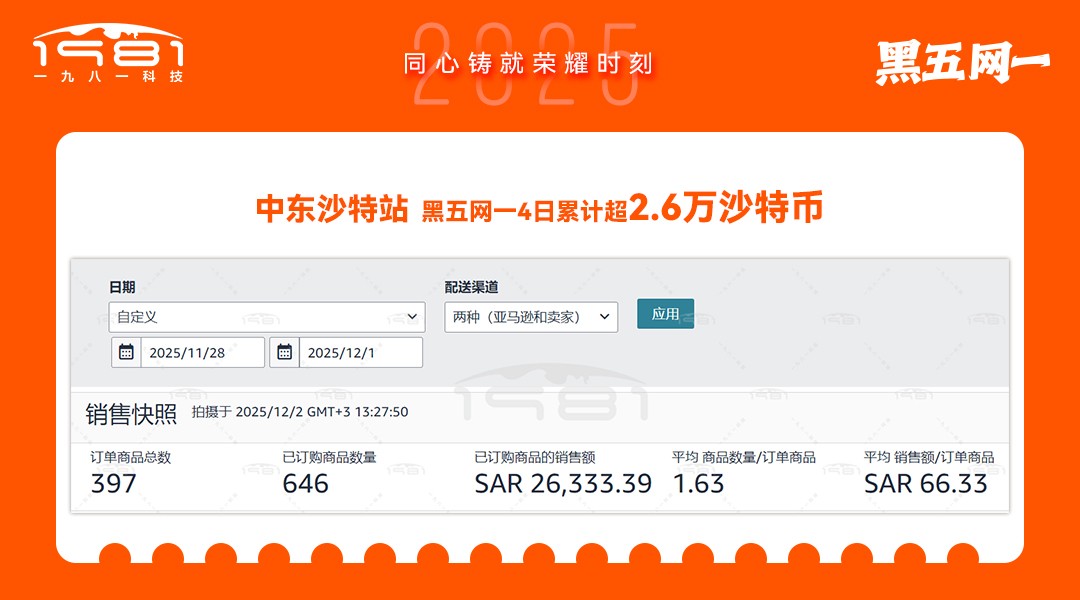The width and height of the screenshot is (1080, 600).
Task: Click the chevron arrow of the 配送渠道 selector
Action: (604, 317)
